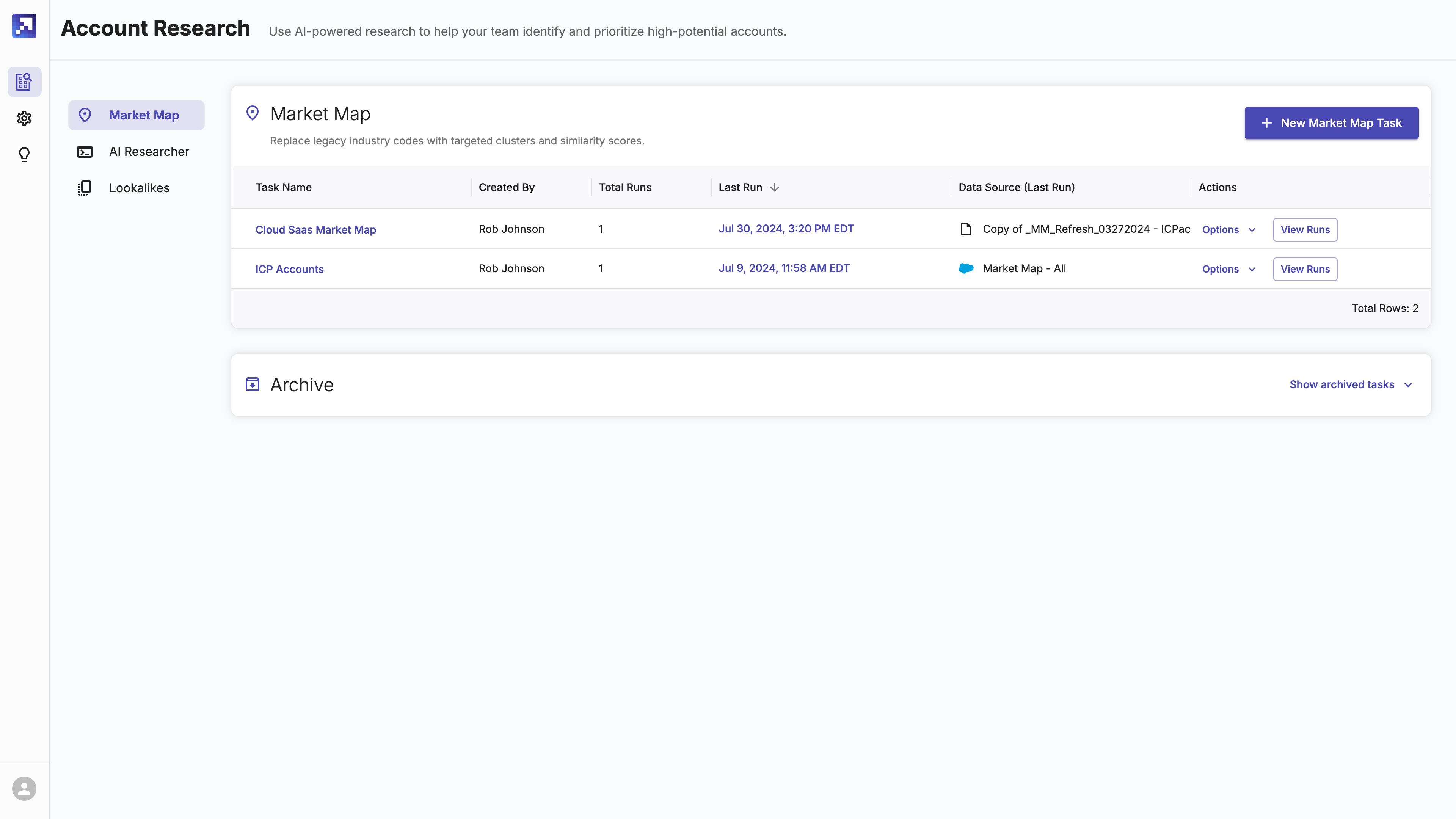Open Cloud Saas Market Map task link
The height and width of the screenshot is (819, 1456).
click(x=315, y=229)
